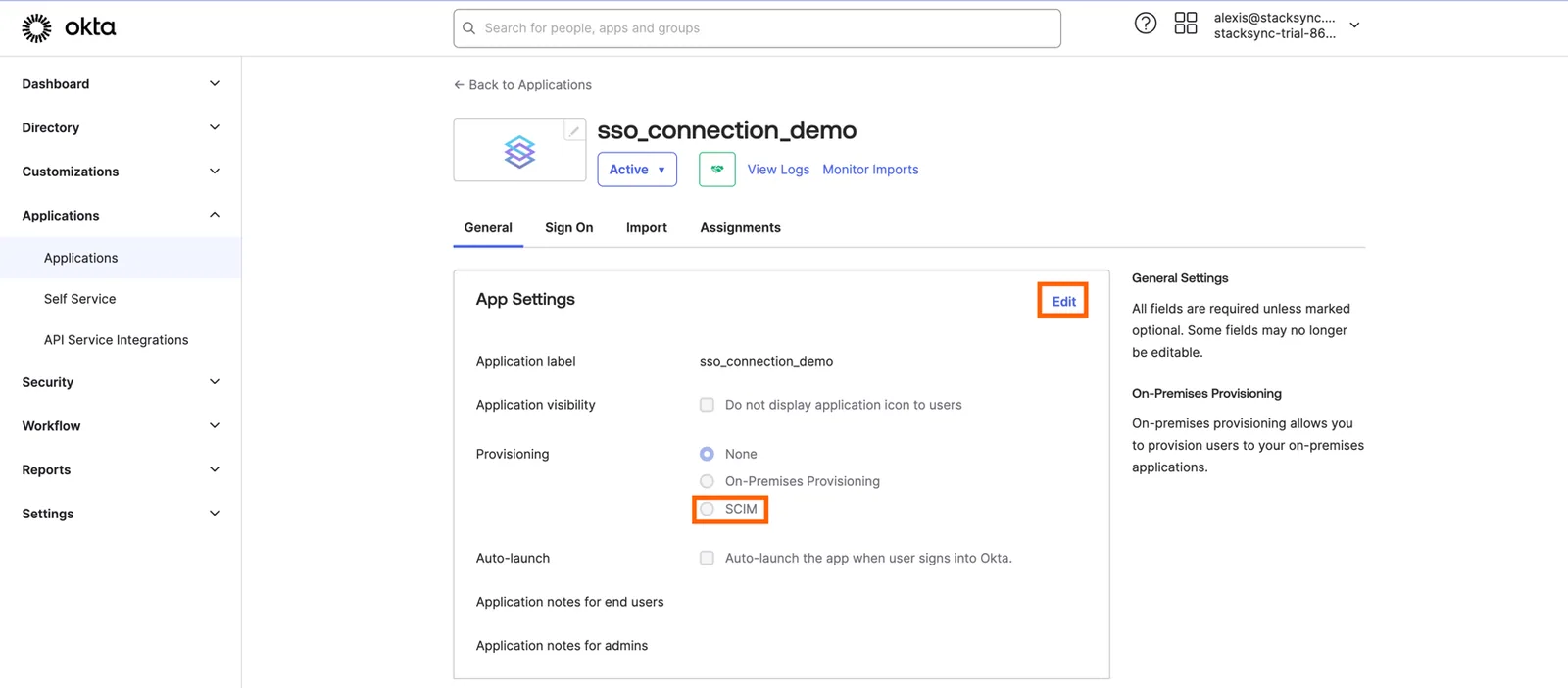
Task: Select On-Premises Provisioning radio button
Action: (707, 481)
